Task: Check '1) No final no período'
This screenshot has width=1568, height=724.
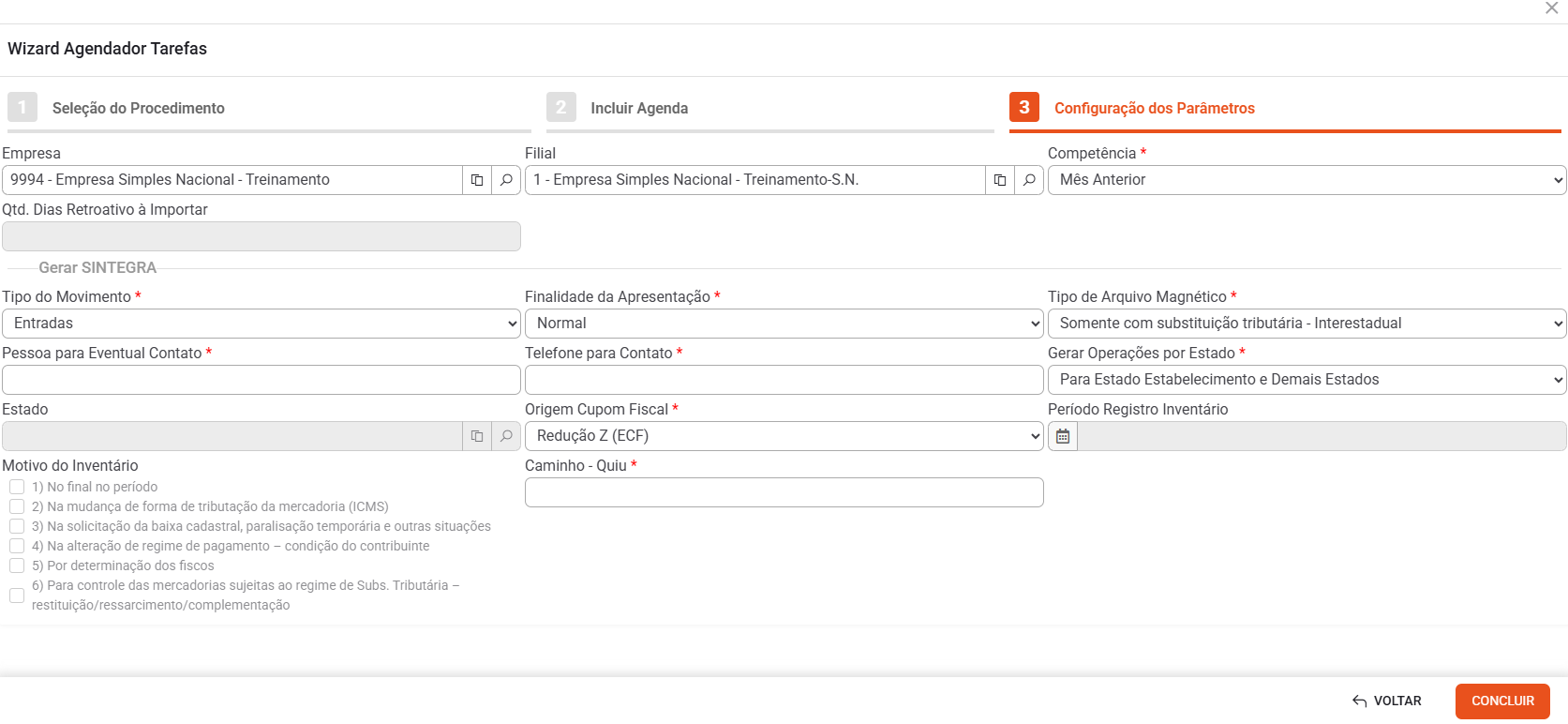Action: pyautogui.click(x=17, y=487)
